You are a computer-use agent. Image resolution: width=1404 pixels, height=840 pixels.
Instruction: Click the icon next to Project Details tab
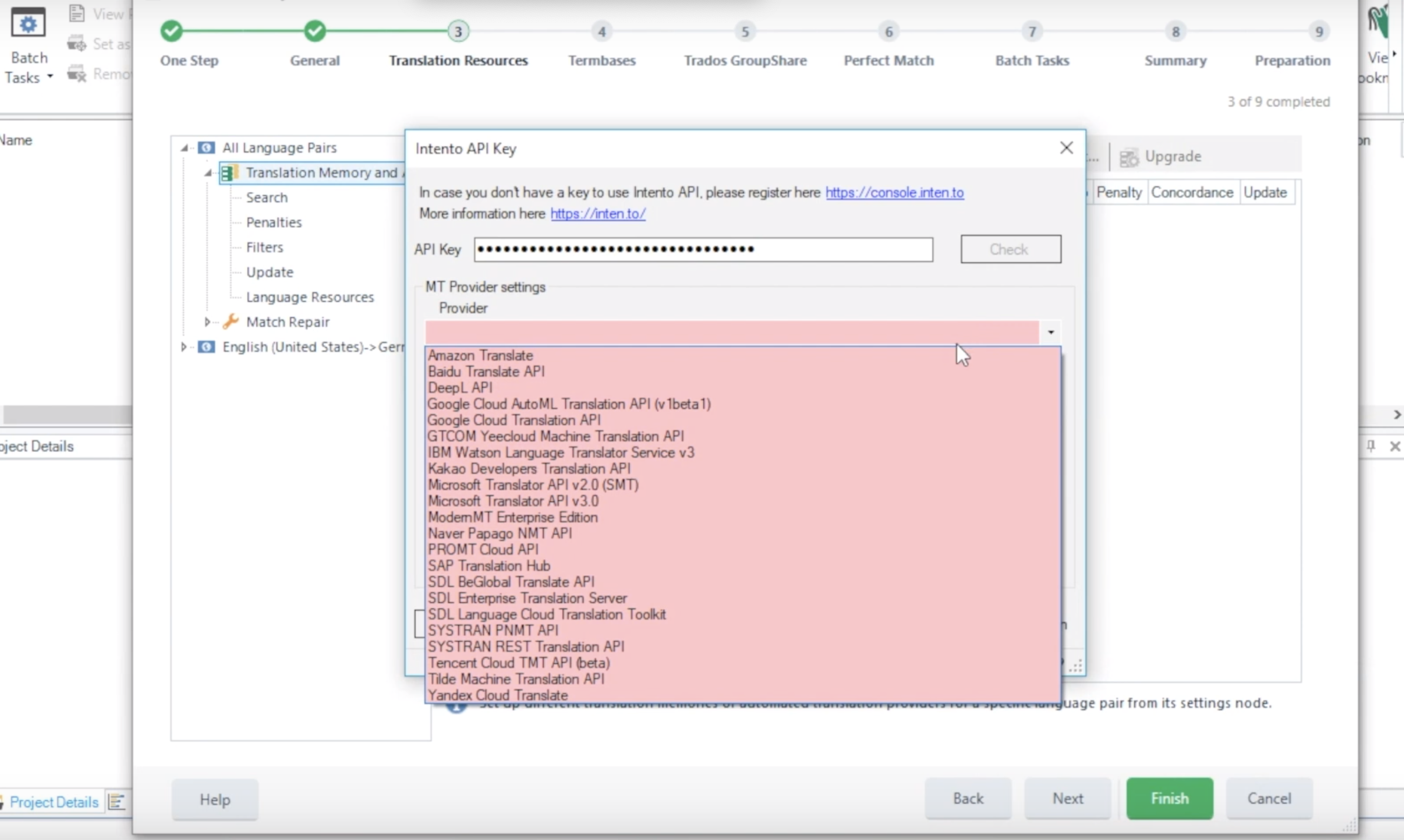click(x=117, y=802)
